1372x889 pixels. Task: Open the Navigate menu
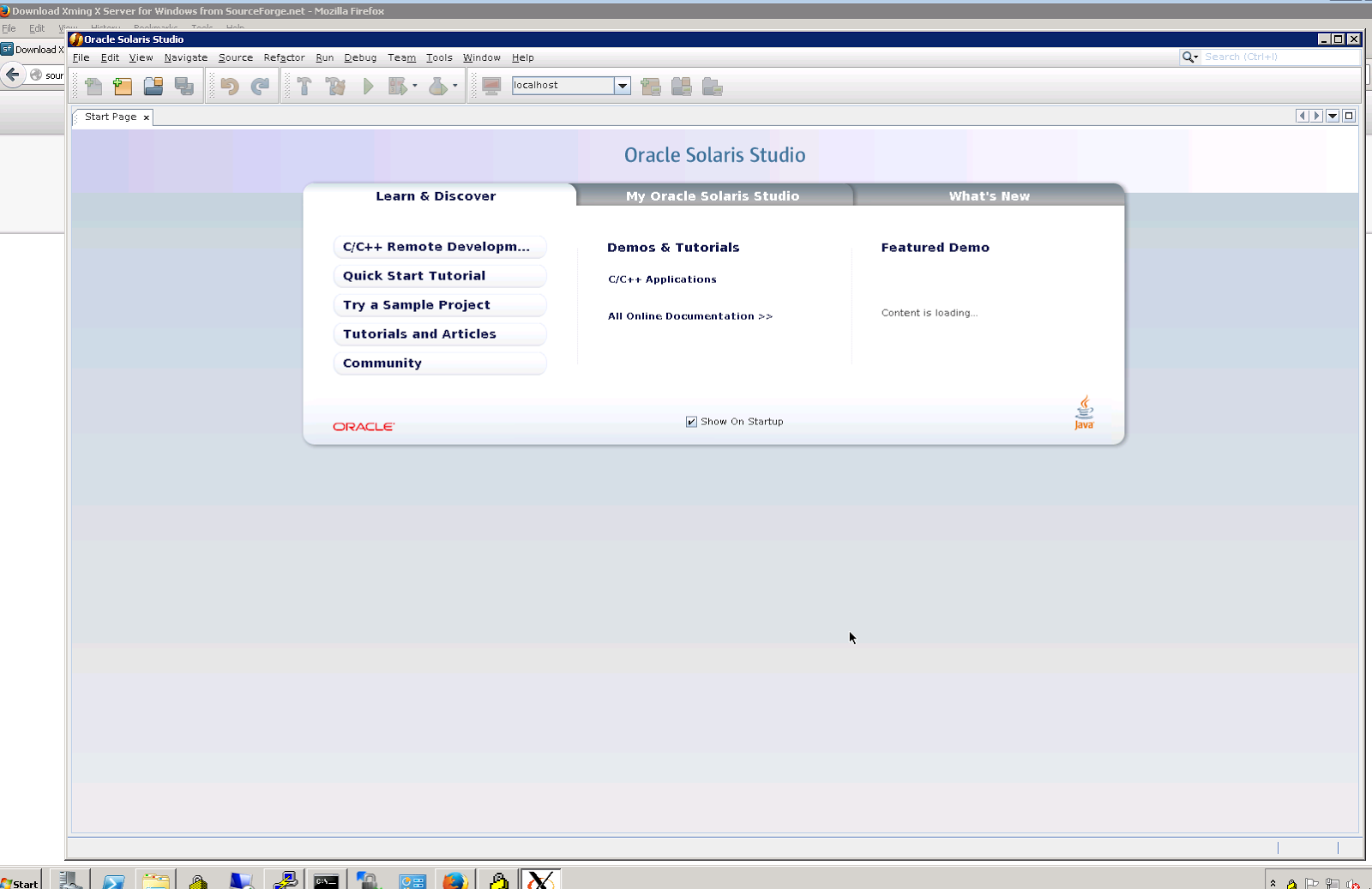[186, 57]
